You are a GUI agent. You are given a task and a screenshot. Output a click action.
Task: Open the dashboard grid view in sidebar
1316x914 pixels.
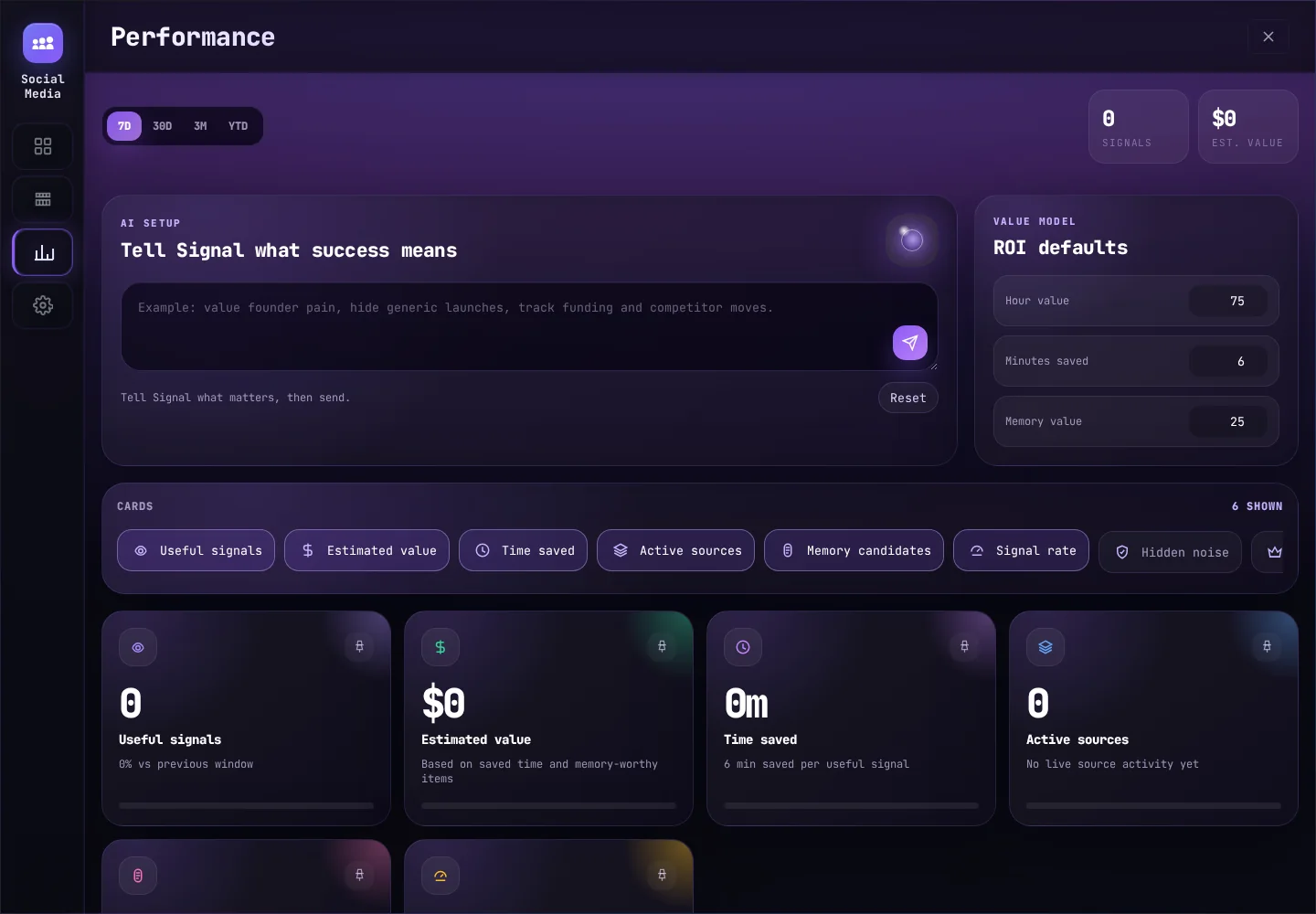(x=43, y=146)
